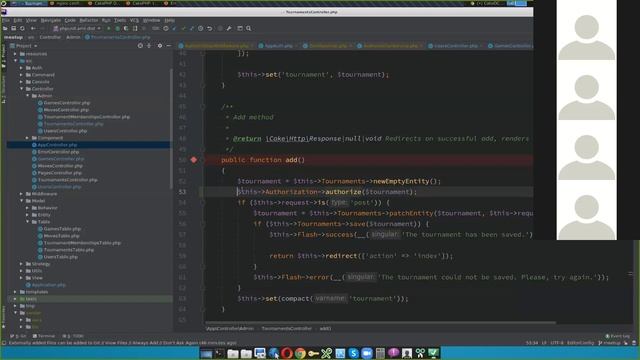Image resolution: width=640 pixels, height=360 pixels.
Task: Click the run configuration play icon
Action: 109,29
